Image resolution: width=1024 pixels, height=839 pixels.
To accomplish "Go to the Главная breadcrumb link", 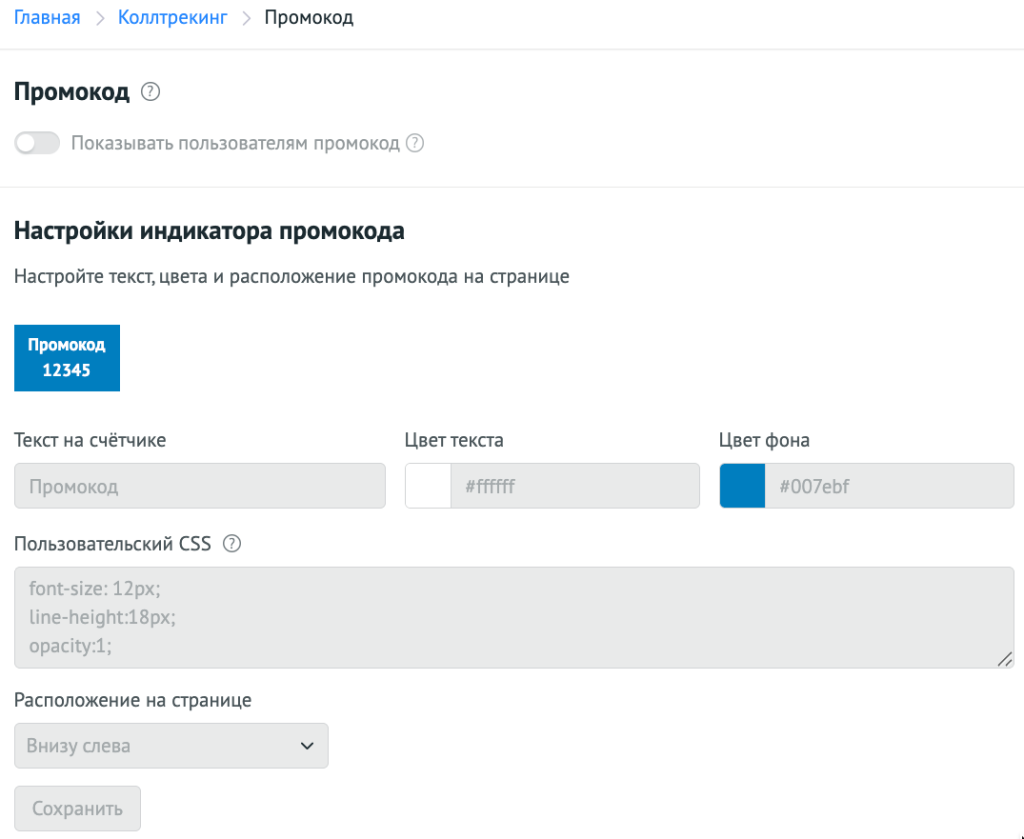I will tap(47, 18).
